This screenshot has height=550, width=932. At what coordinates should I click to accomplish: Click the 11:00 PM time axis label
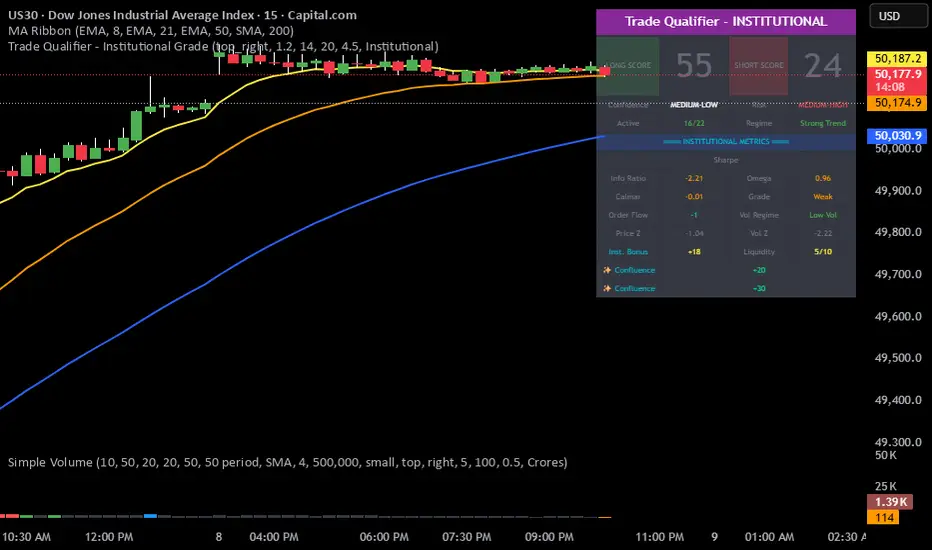(x=659, y=537)
